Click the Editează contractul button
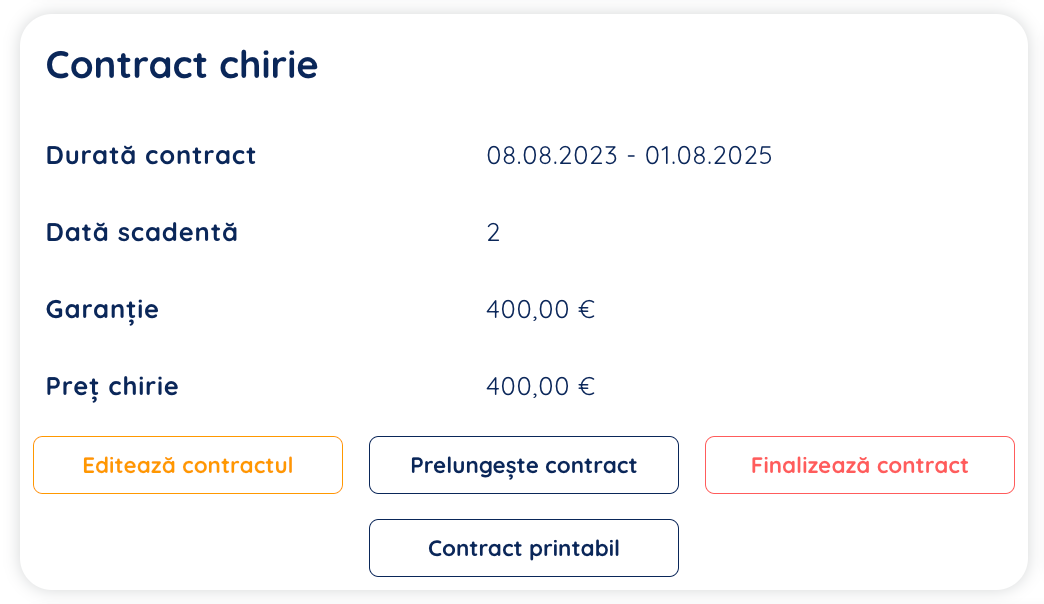 188,465
